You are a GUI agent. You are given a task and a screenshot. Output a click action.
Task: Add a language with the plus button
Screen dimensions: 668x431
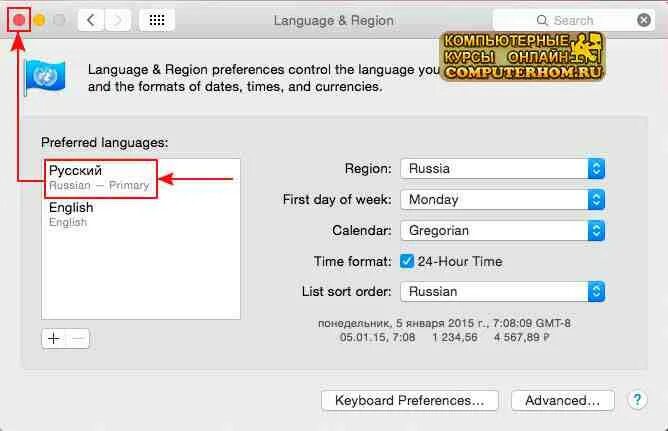coord(54,339)
